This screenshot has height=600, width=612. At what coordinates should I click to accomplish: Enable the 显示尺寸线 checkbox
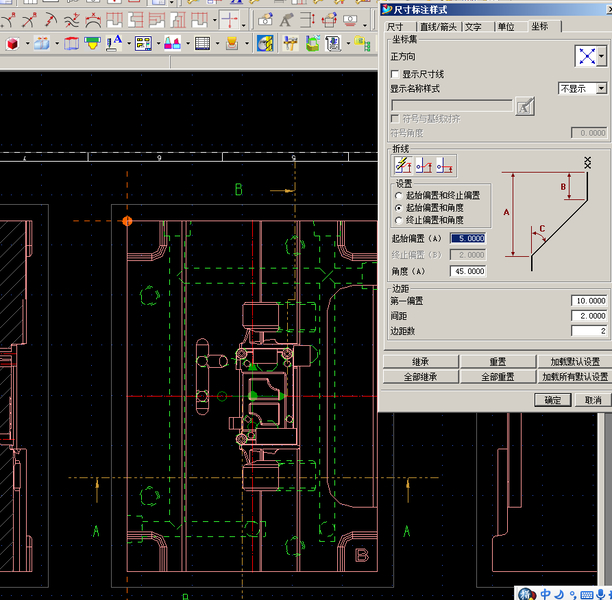point(395,74)
